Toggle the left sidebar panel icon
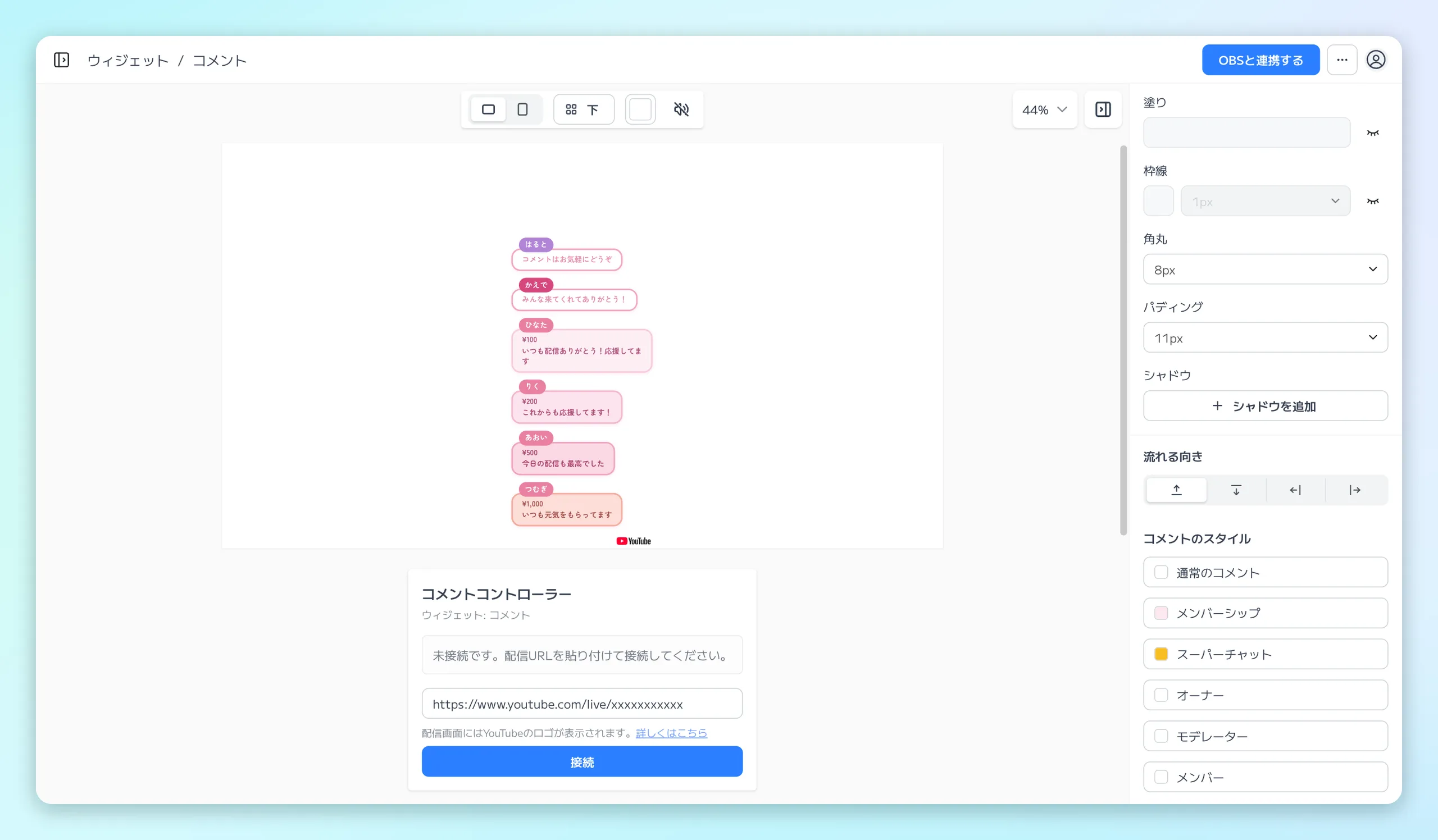This screenshot has height=840, width=1438. tap(61, 60)
